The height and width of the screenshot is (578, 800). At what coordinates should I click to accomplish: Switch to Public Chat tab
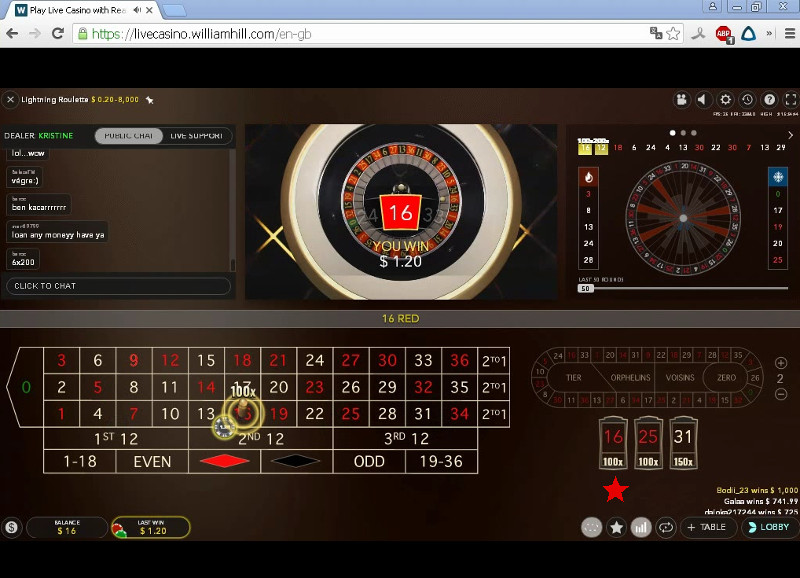pyautogui.click(x=129, y=136)
